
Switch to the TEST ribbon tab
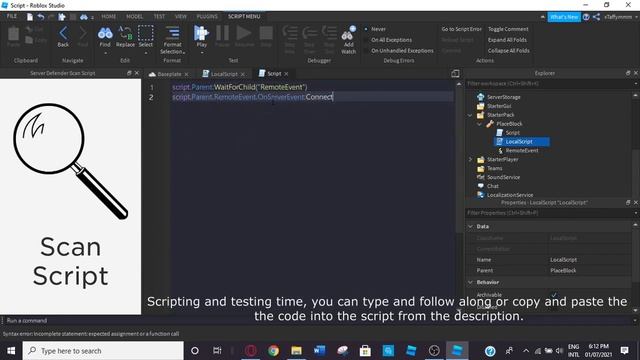159,16
